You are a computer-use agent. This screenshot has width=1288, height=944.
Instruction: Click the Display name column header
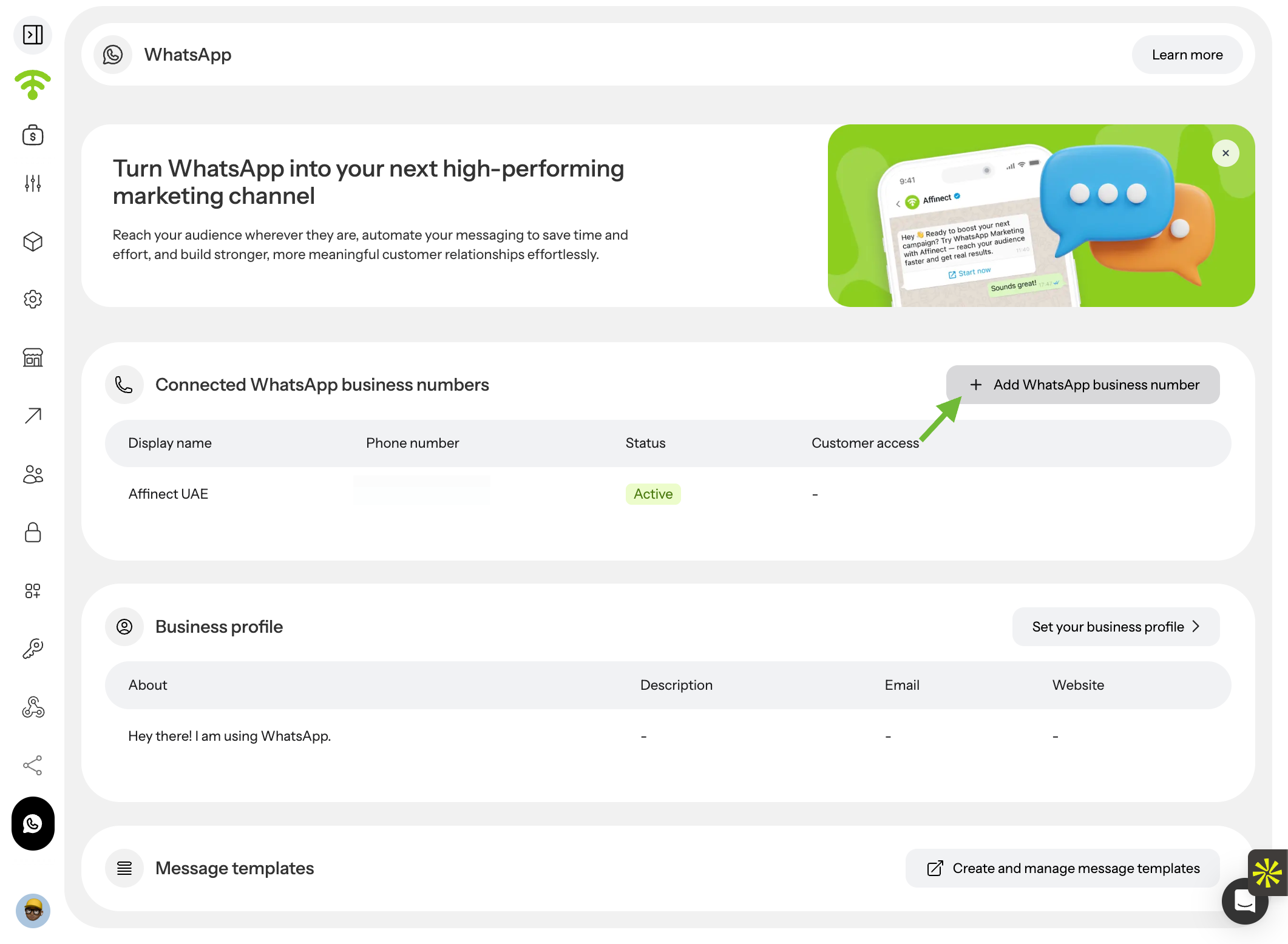point(170,443)
